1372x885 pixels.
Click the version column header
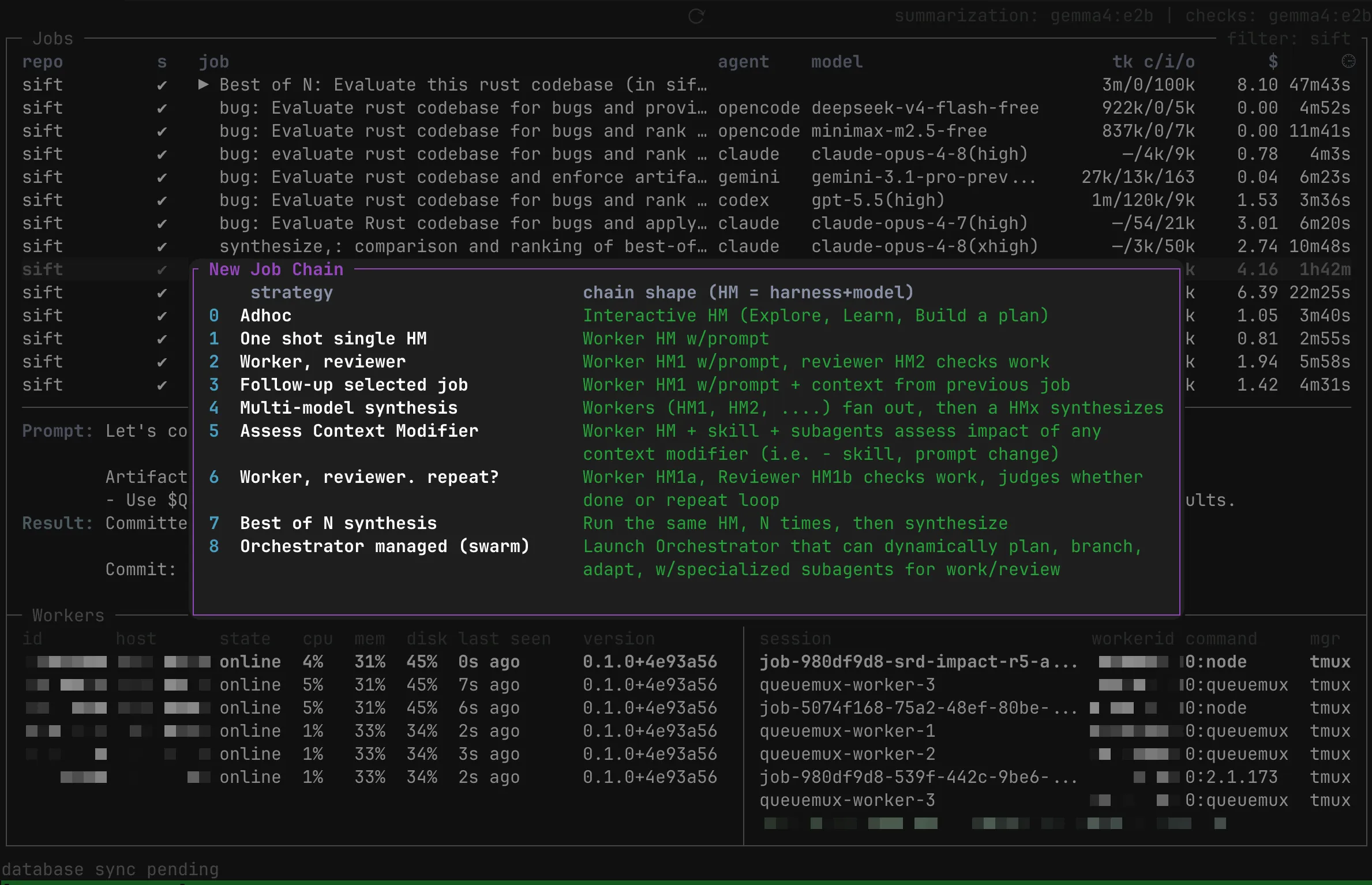[x=619, y=639]
